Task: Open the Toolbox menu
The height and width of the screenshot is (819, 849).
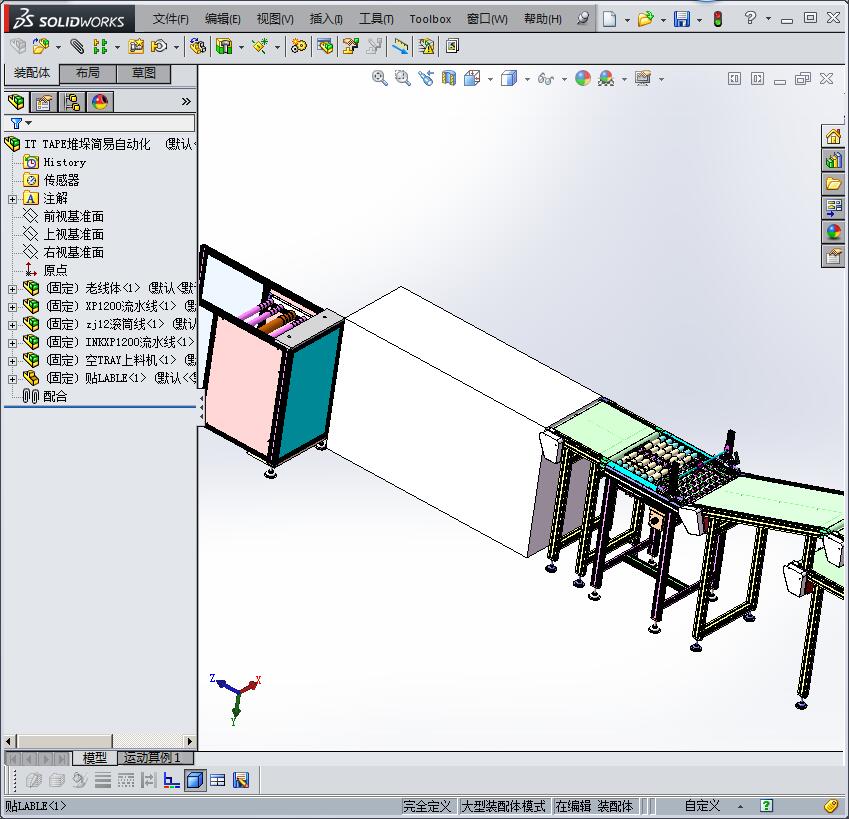Action: (430, 19)
